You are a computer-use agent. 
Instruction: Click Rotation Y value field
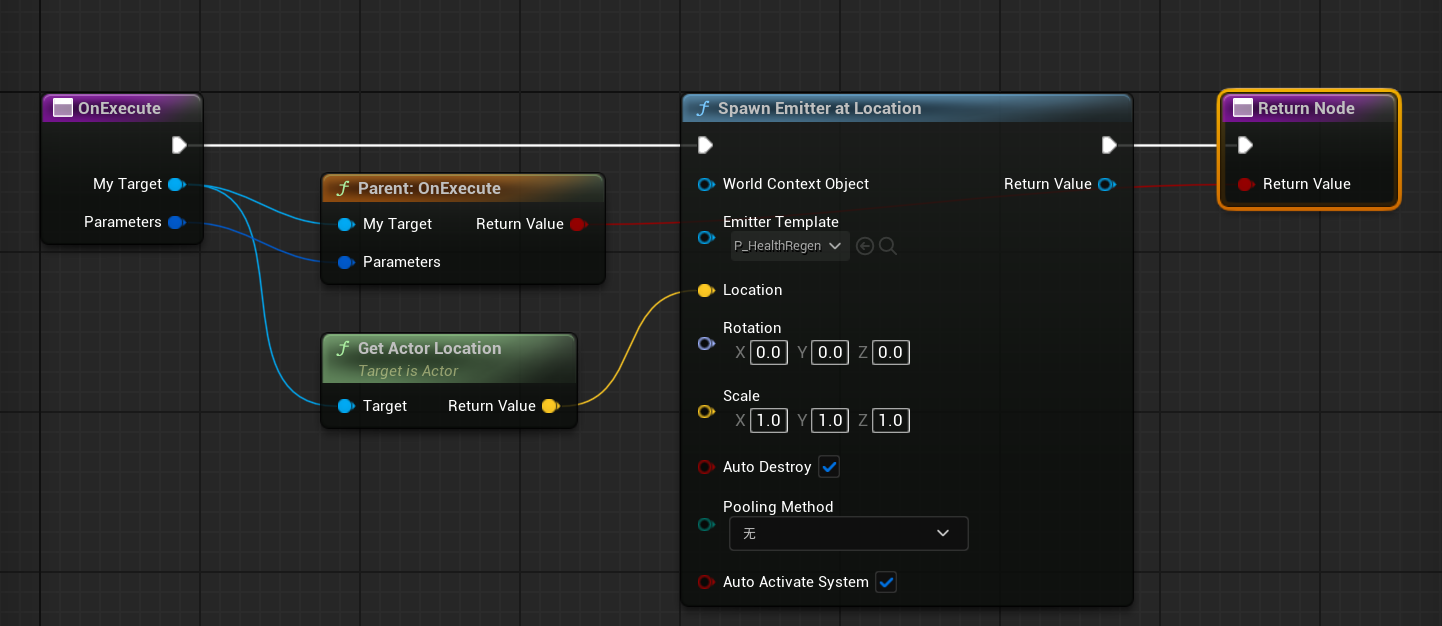pyautogui.click(x=830, y=352)
